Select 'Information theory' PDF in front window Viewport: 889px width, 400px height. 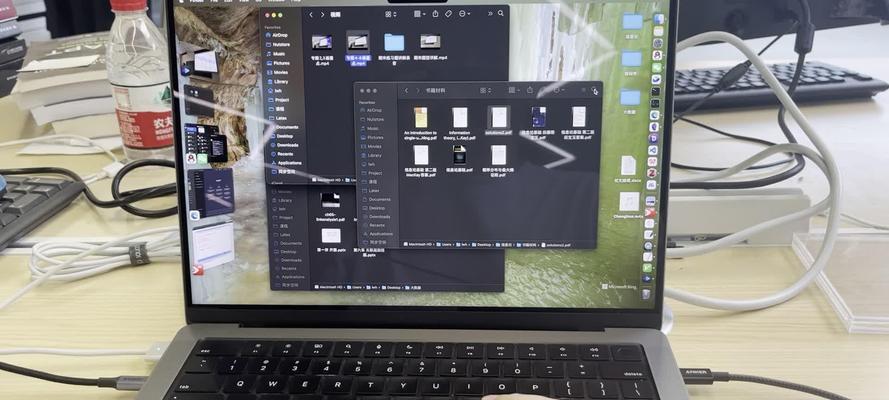click(x=460, y=117)
